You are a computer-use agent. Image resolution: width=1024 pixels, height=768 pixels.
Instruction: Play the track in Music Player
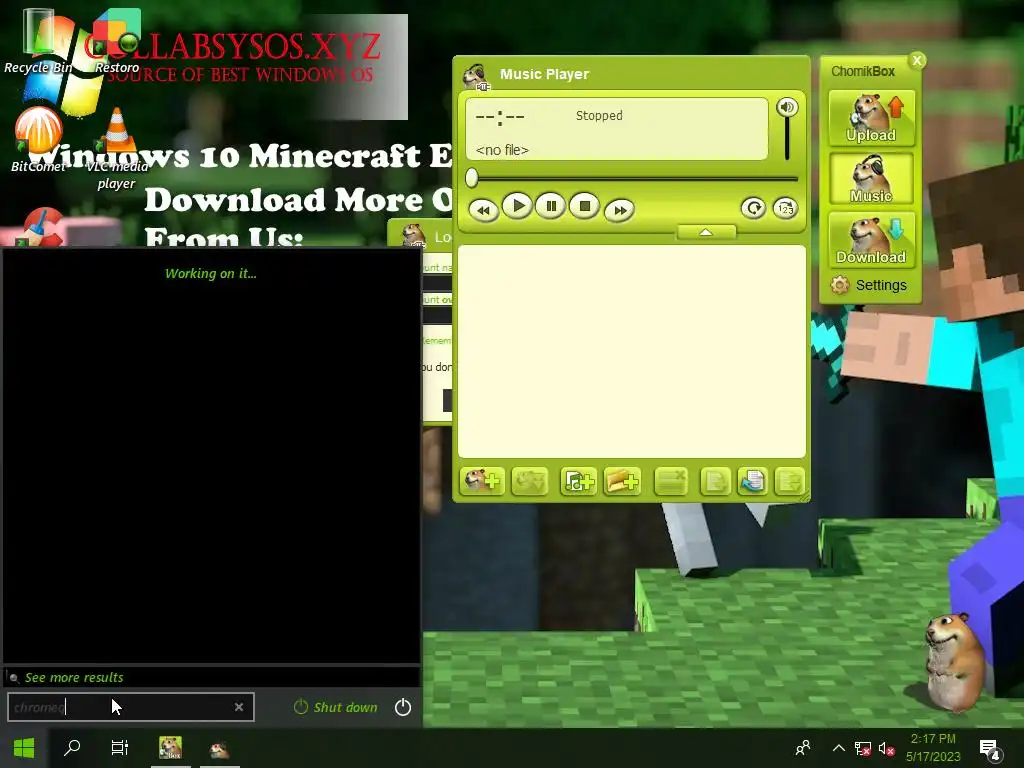pyautogui.click(x=518, y=206)
